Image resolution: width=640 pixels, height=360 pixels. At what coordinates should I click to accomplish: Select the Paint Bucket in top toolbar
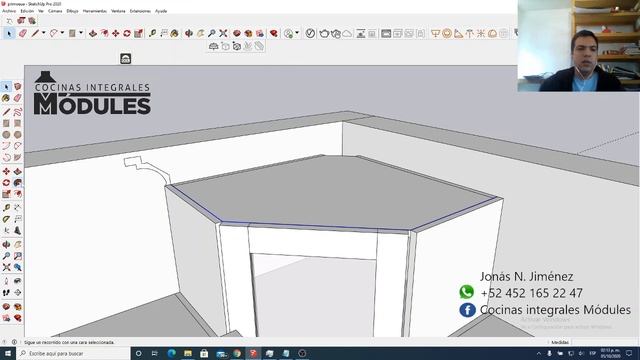pos(174,33)
